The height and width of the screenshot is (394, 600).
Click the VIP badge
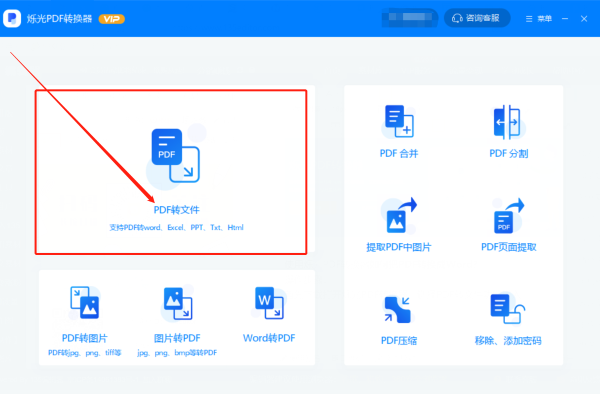[112, 19]
